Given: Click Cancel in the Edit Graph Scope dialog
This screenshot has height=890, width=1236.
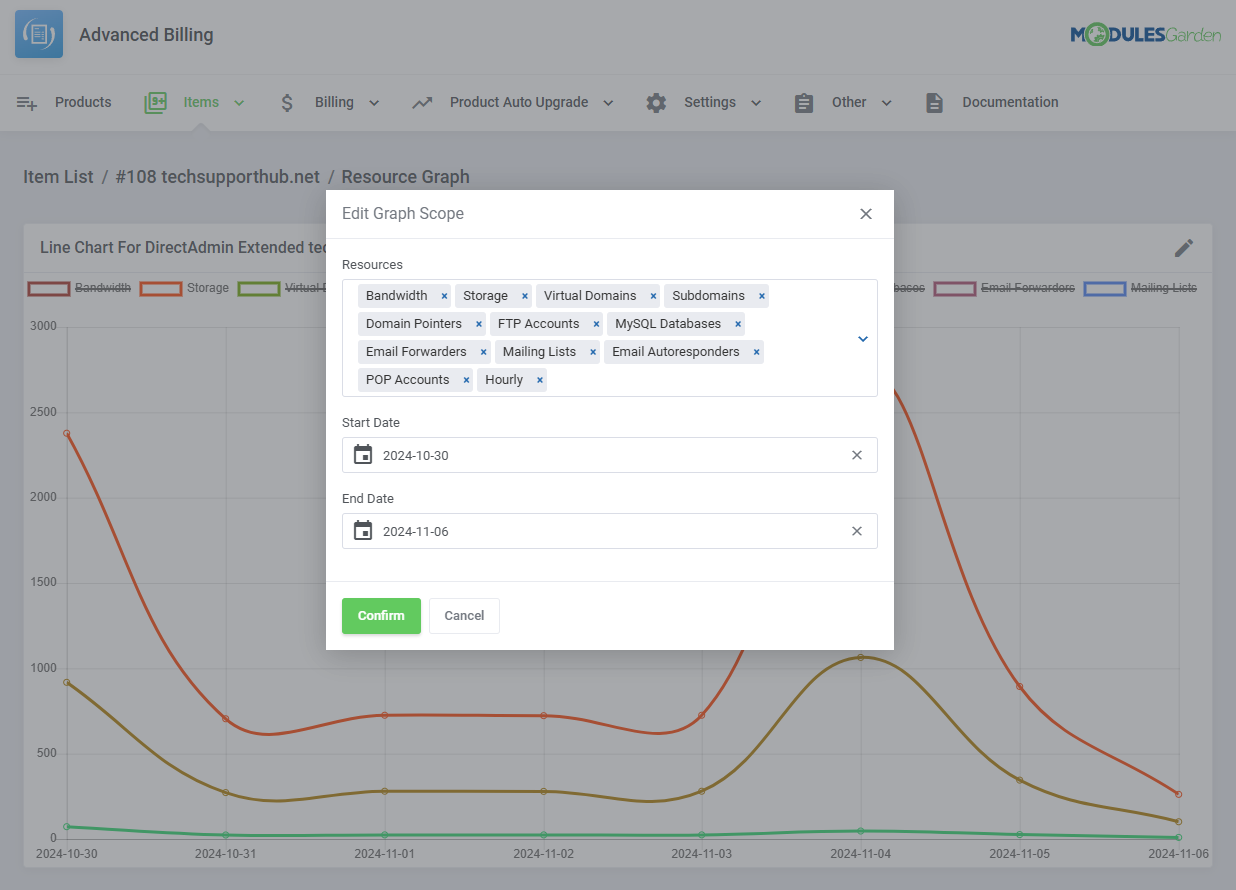Looking at the screenshot, I should coord(463,616).
